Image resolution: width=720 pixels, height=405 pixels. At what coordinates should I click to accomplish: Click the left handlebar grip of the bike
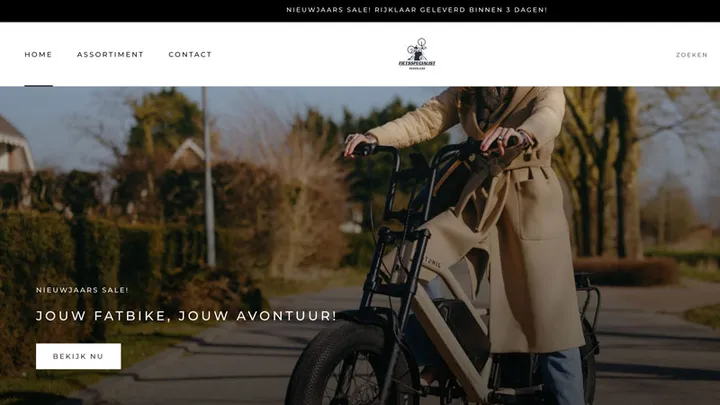point(366,149)
